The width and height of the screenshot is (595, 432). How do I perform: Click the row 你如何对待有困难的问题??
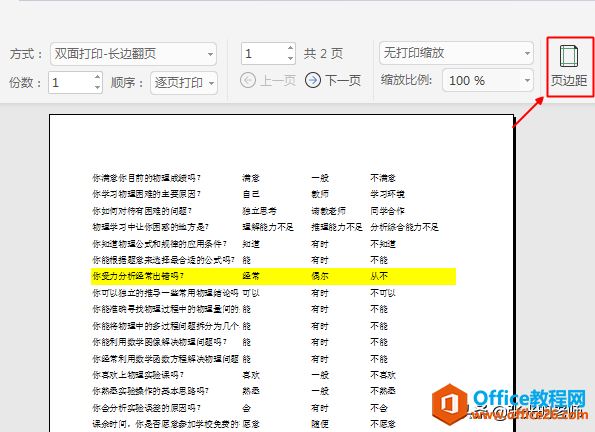point(142,211)
